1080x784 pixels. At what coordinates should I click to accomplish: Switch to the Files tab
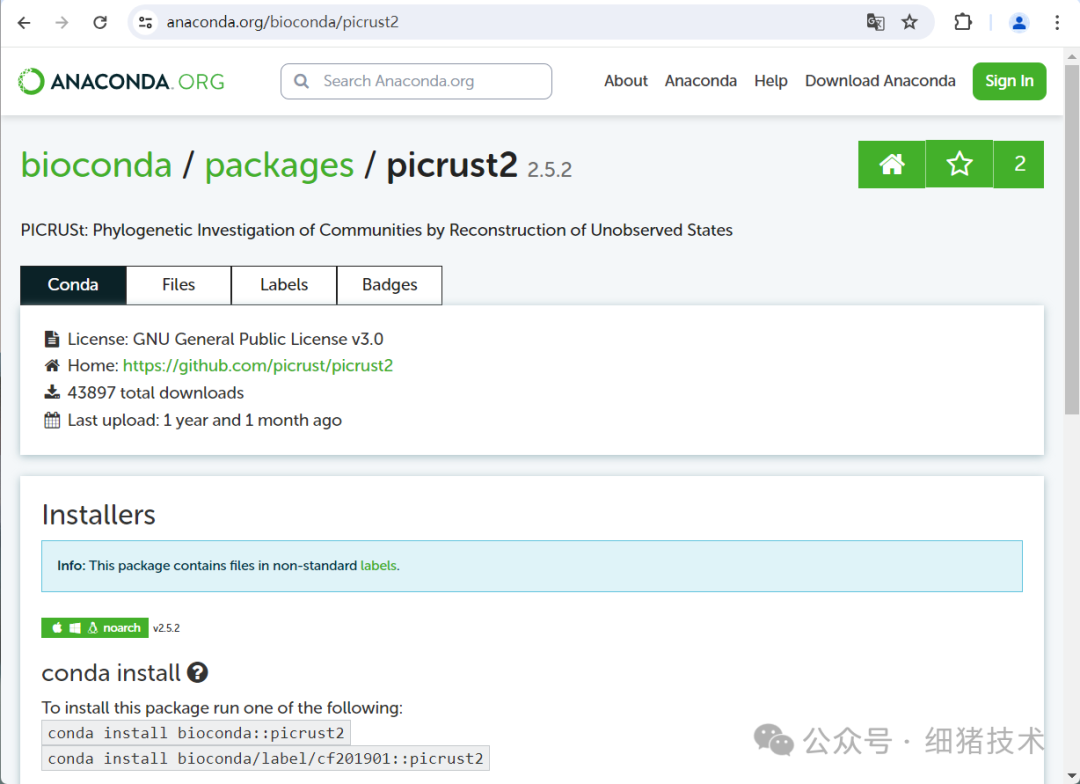click(178, 285)
